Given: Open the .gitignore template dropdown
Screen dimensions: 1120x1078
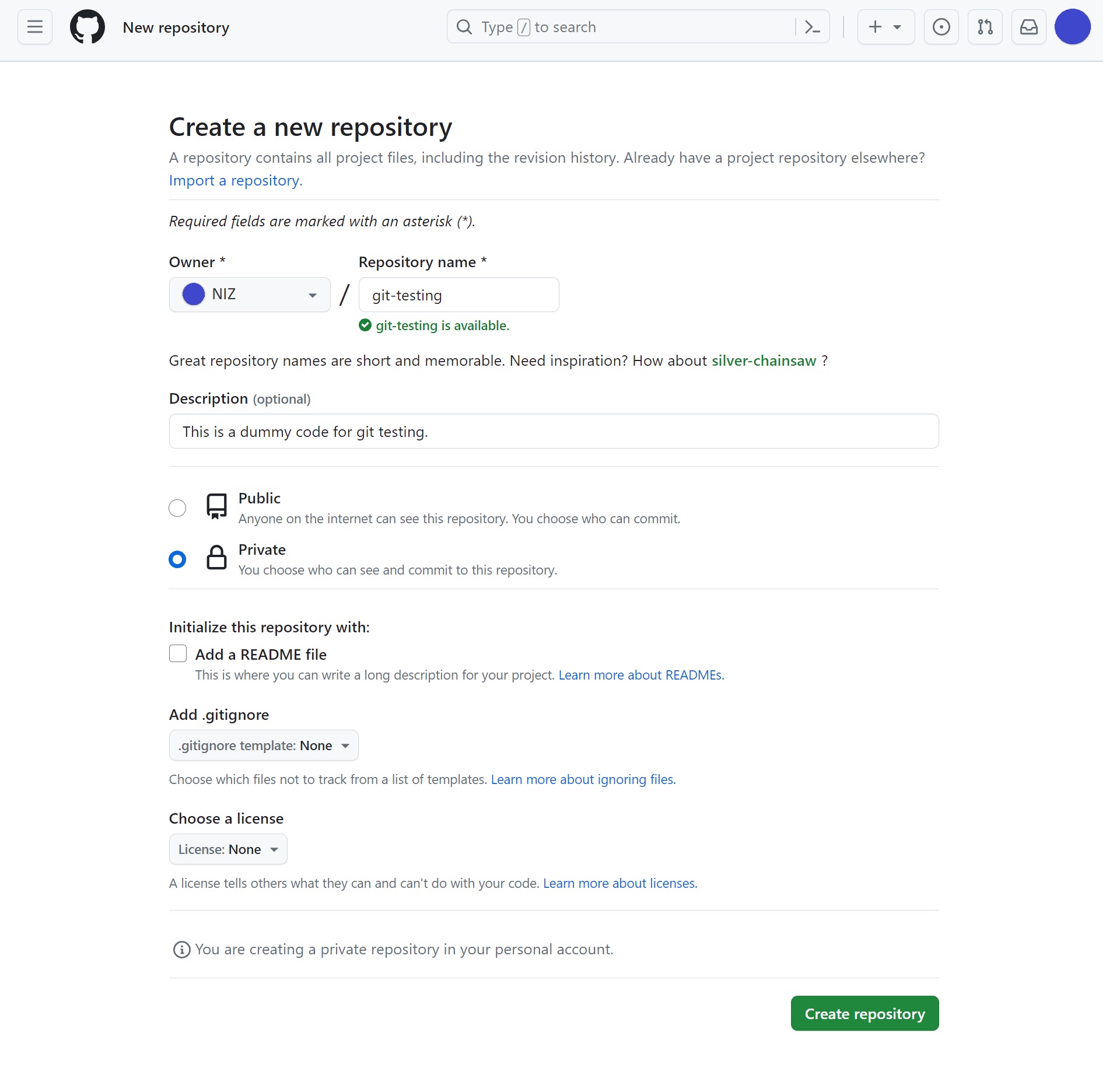Looking at the screenshot, I should [x=263, y=745].
